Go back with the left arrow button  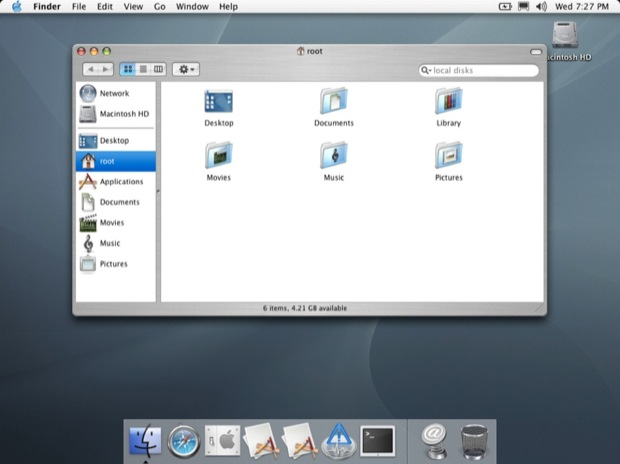(91, 69)
